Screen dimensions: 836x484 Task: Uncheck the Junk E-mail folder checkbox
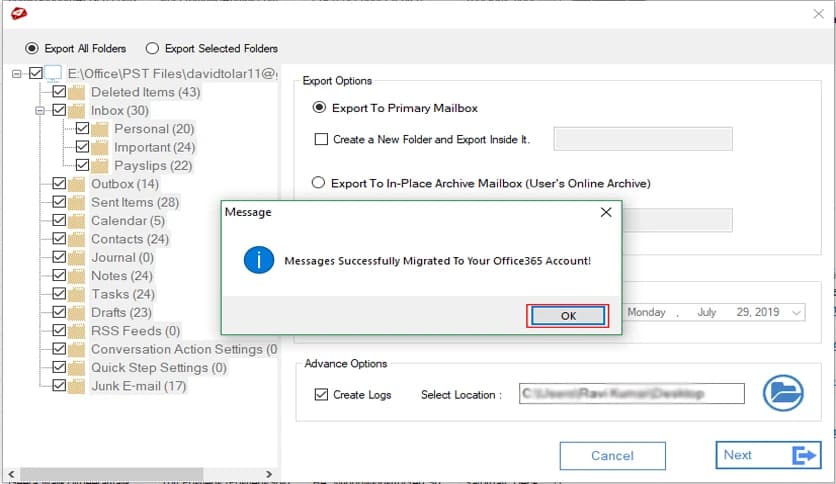pos(59,385)
